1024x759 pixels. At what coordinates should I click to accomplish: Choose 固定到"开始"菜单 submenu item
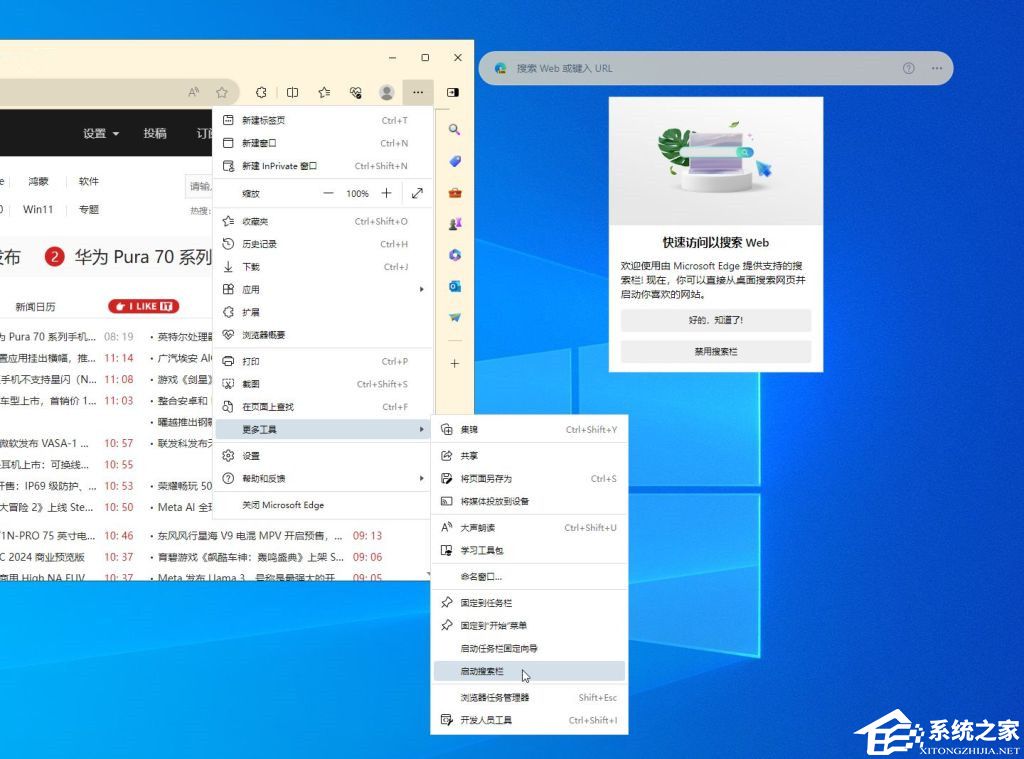click(529, 626)
